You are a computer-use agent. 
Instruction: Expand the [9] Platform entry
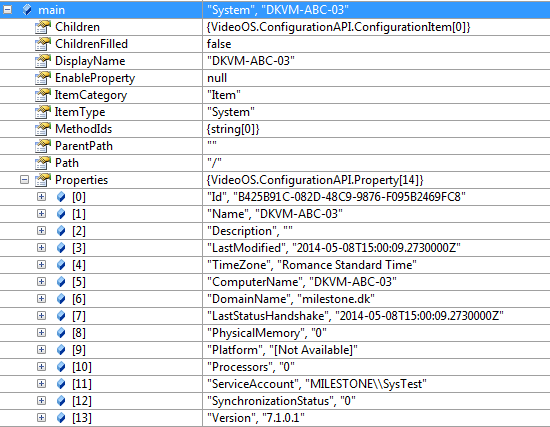[x=41, y=349]
